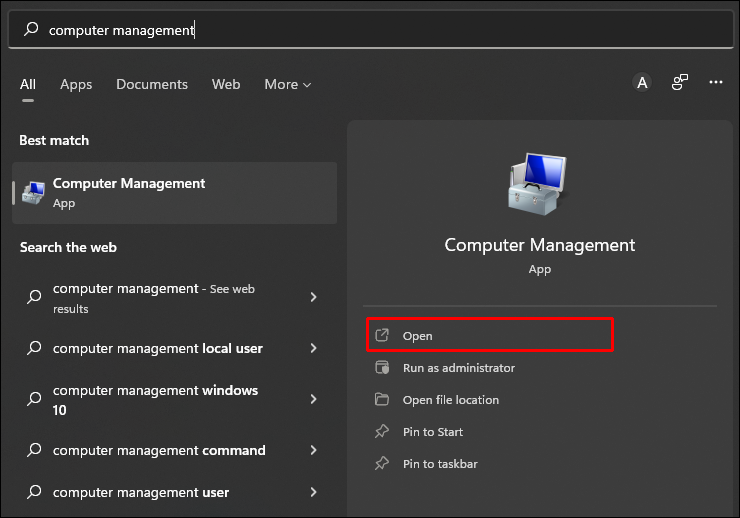
Task: Select the Web filter tab
Action: (x=226, y=85)
